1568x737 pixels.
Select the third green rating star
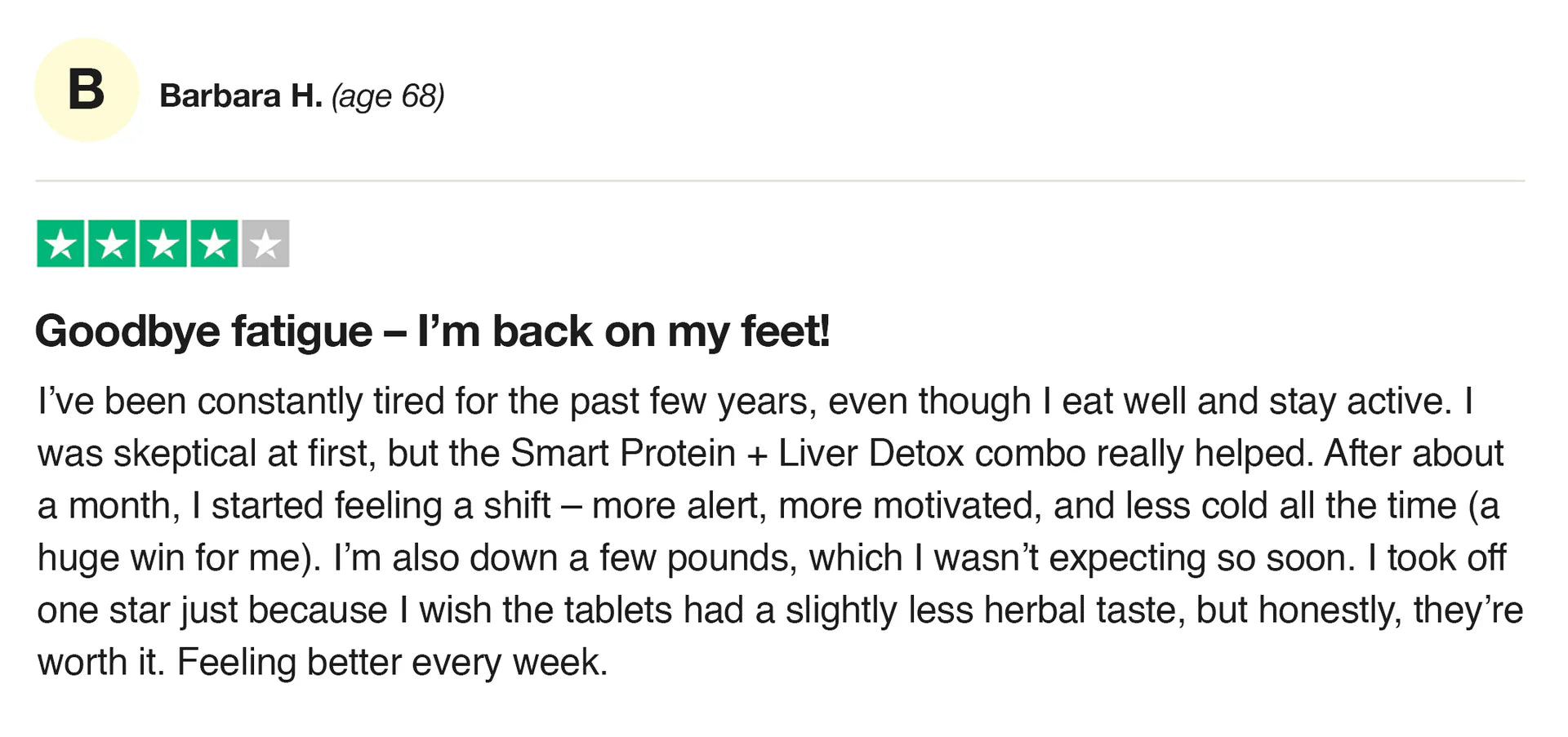[x=163, y=243]
